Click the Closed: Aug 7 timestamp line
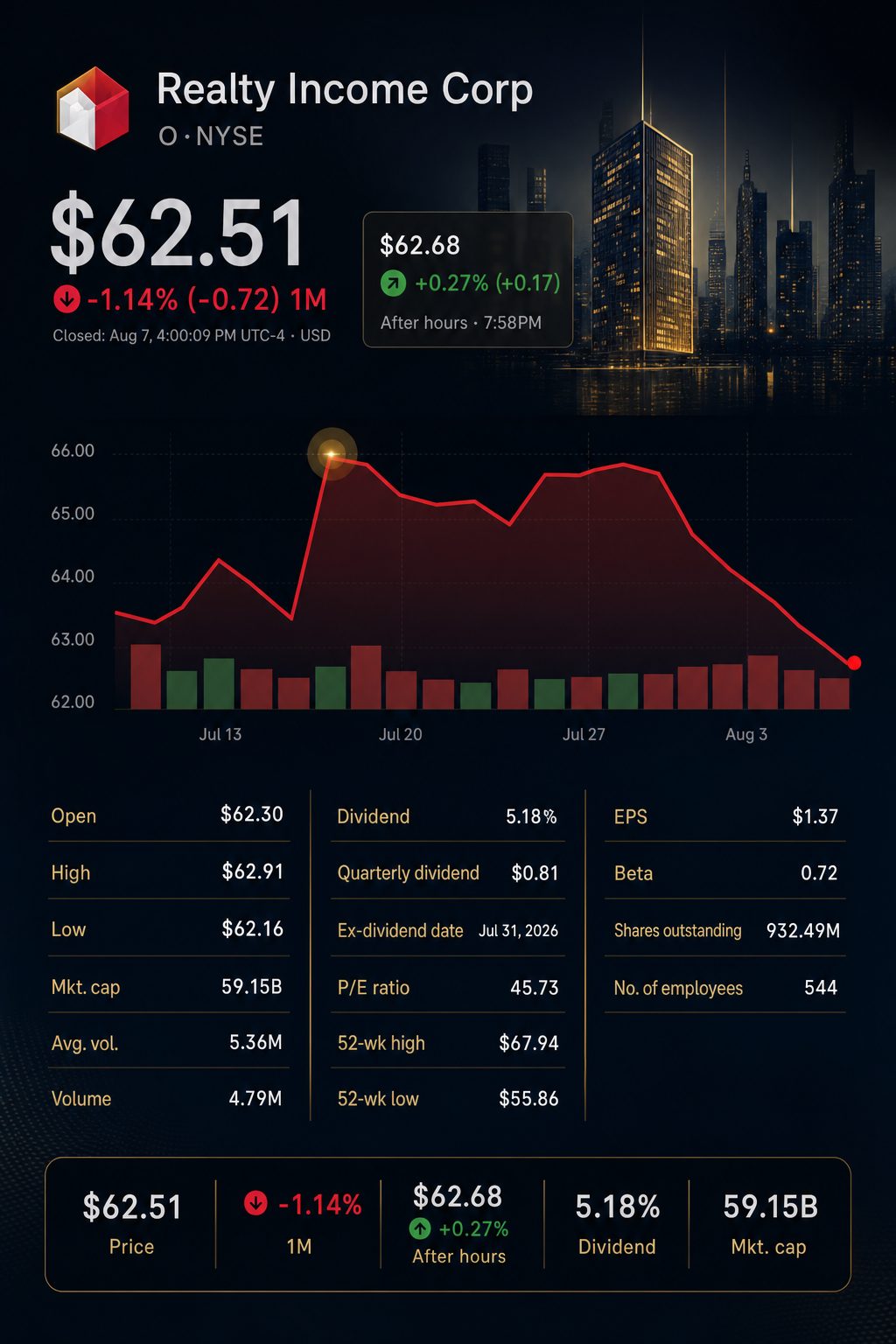The width and height of the screenshot is (896, 1344). 192,336
